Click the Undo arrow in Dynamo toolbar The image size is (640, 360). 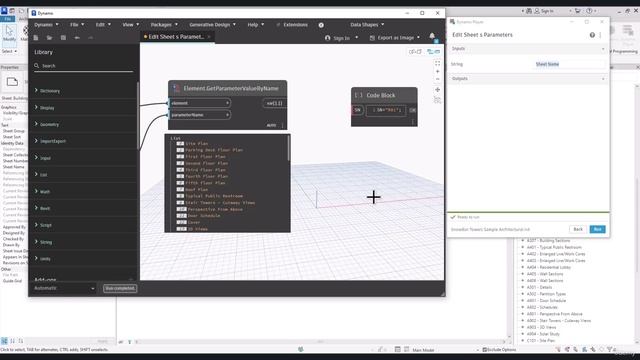point(77,38)
